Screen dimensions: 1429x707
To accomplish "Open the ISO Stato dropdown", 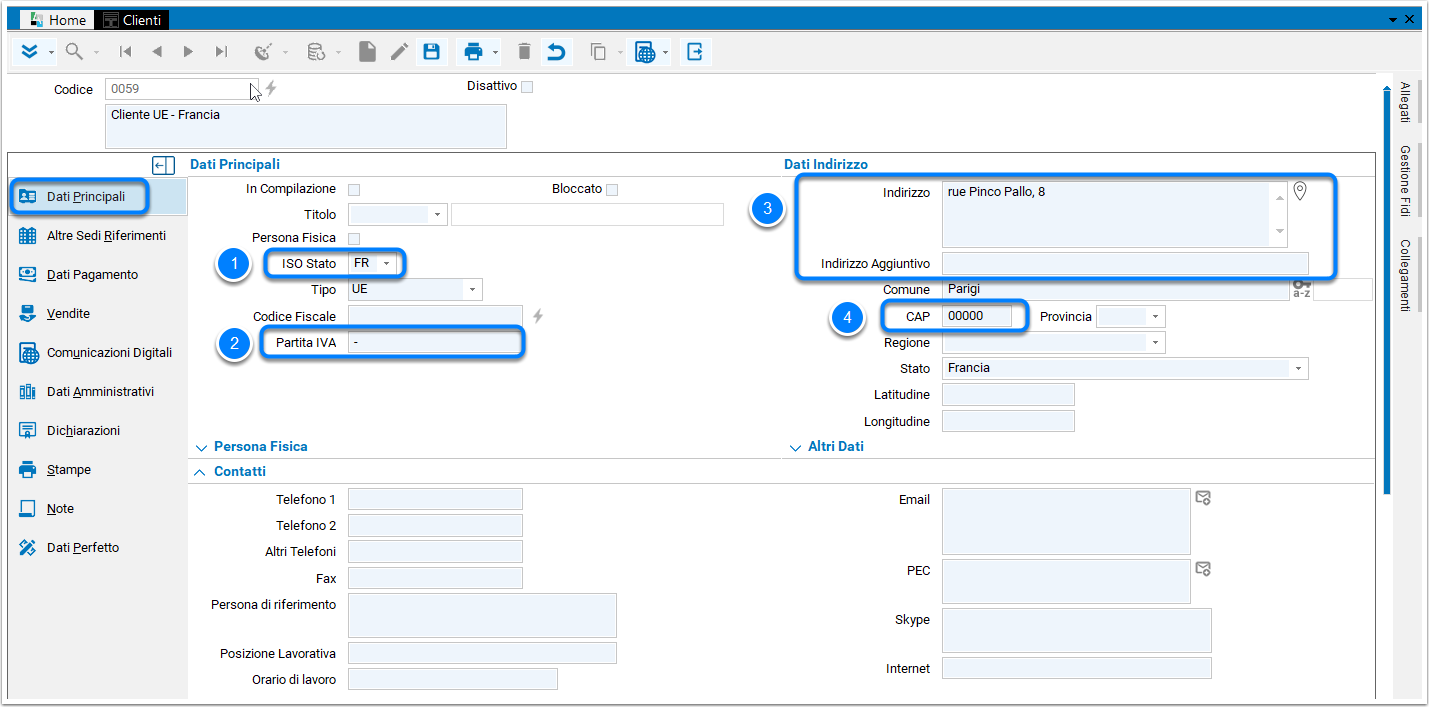I will click(x=387, y=264).
